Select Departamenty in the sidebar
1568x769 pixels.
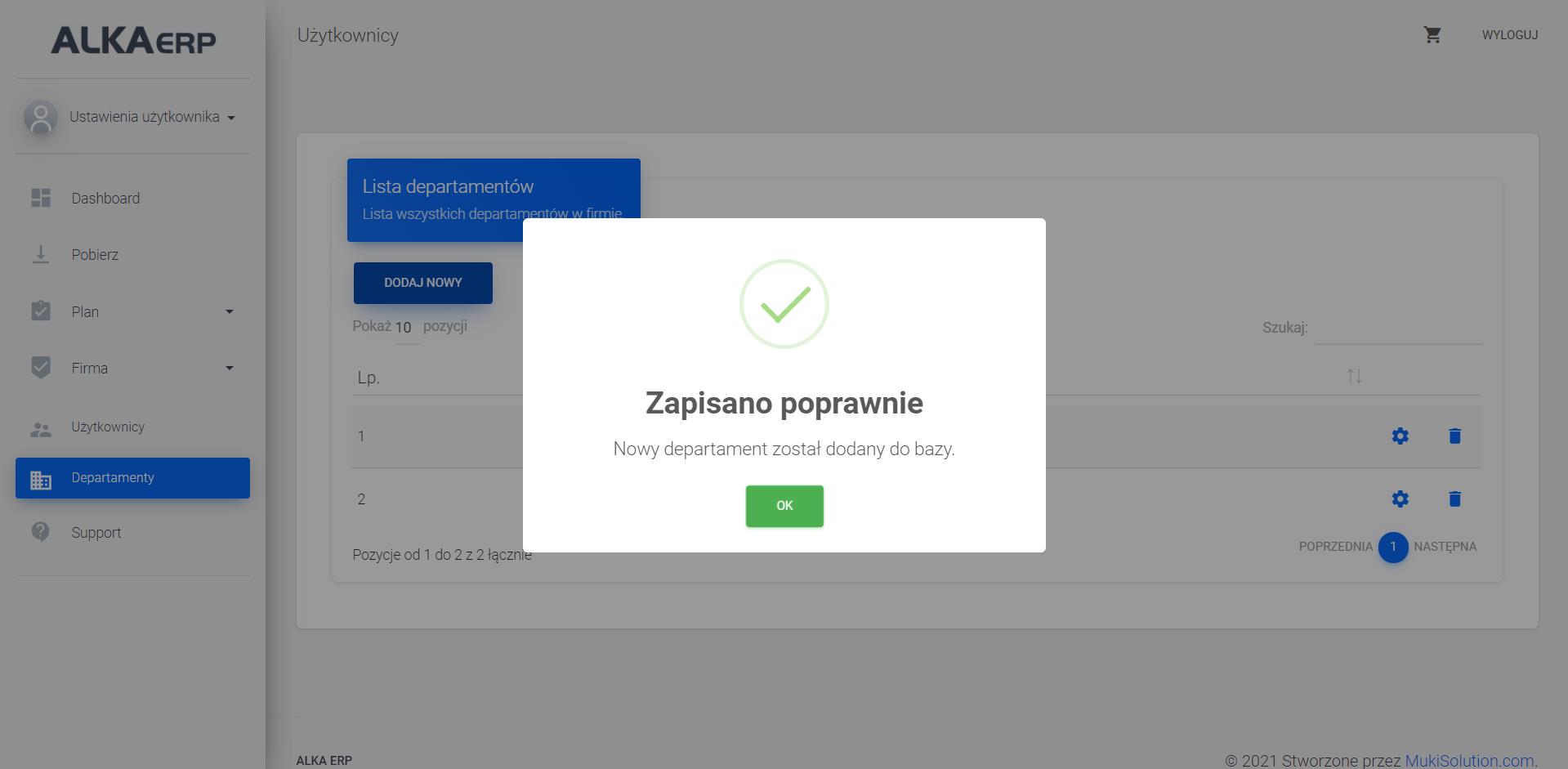pos(132,478)
